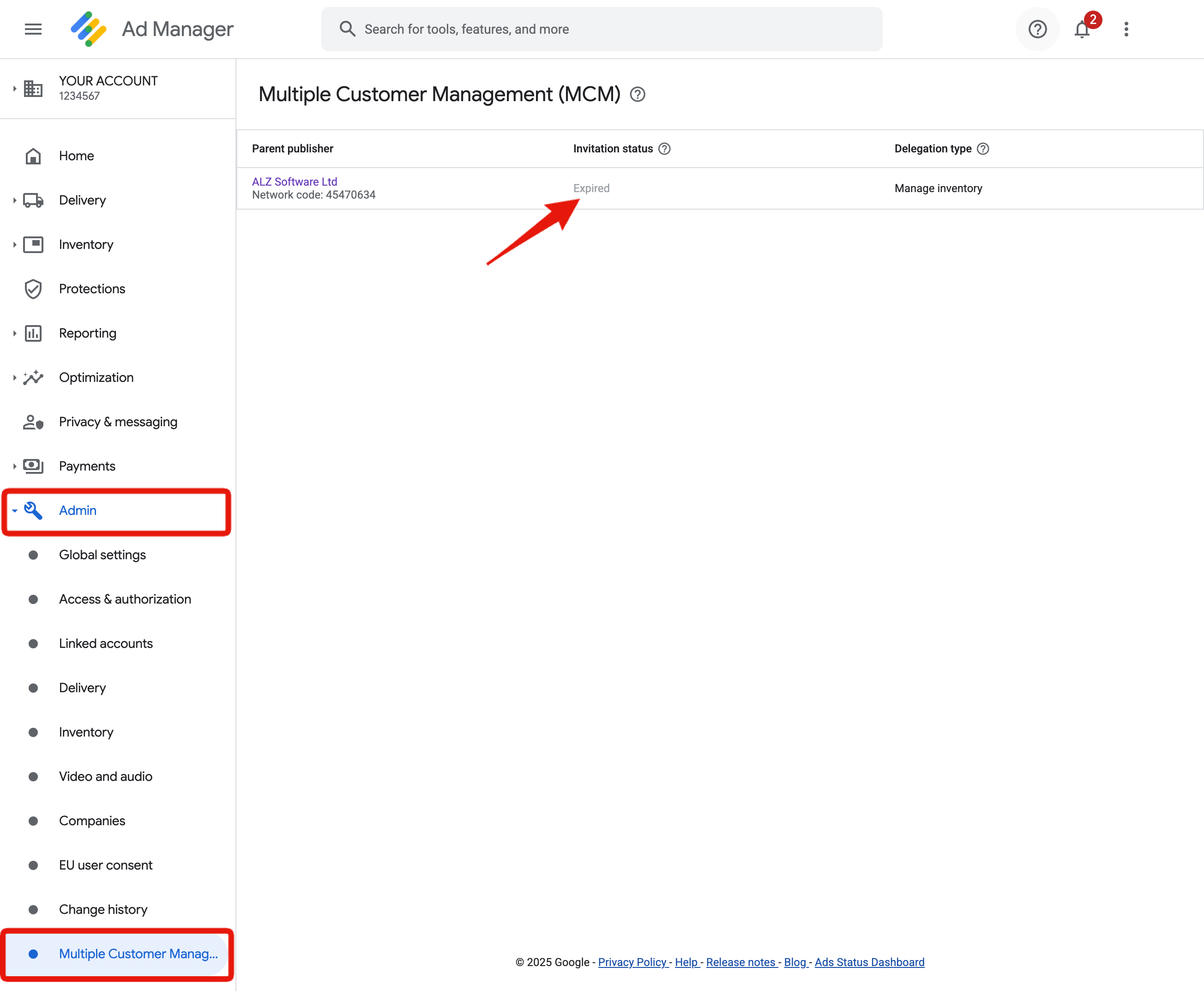
Task: Click the search tools input field
Action: pyautogui.click(x=602, y=29)
